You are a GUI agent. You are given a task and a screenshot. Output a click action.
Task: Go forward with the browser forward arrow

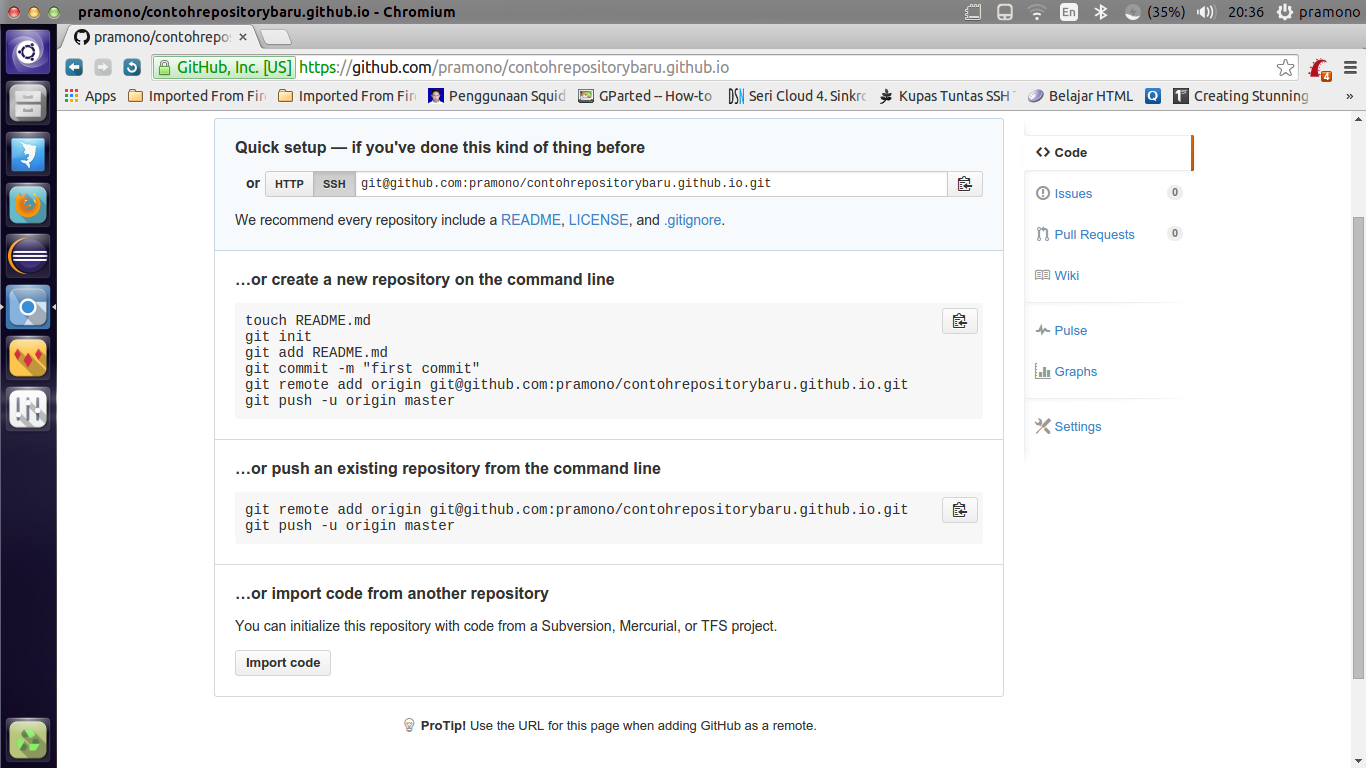tap(103, 68)
